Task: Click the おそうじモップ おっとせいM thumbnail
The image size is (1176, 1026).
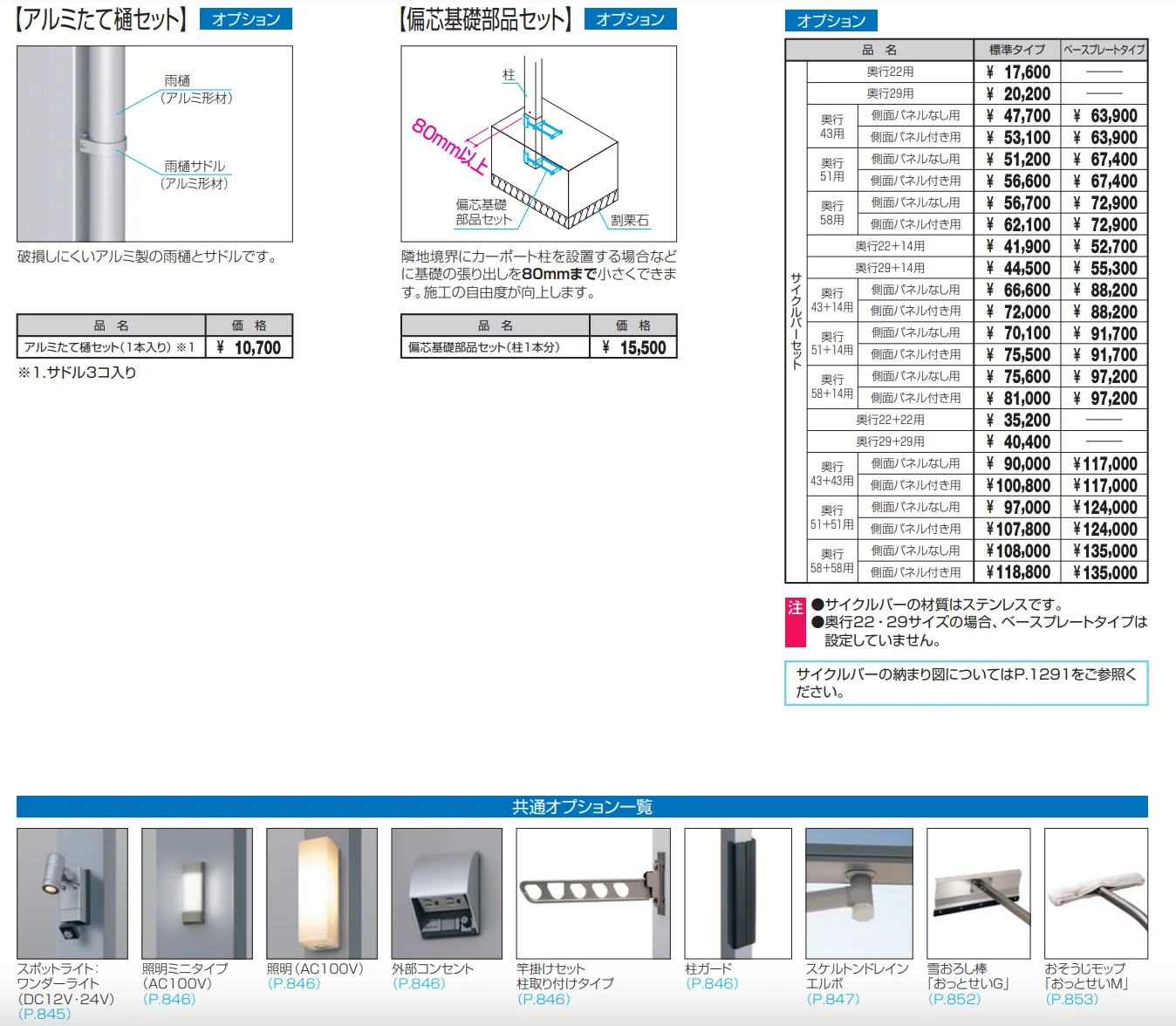Action: click(1096, 893)
